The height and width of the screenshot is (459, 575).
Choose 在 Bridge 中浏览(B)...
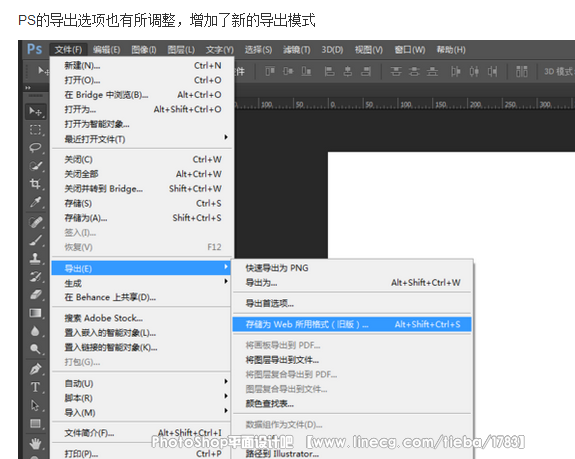point(143,95)
